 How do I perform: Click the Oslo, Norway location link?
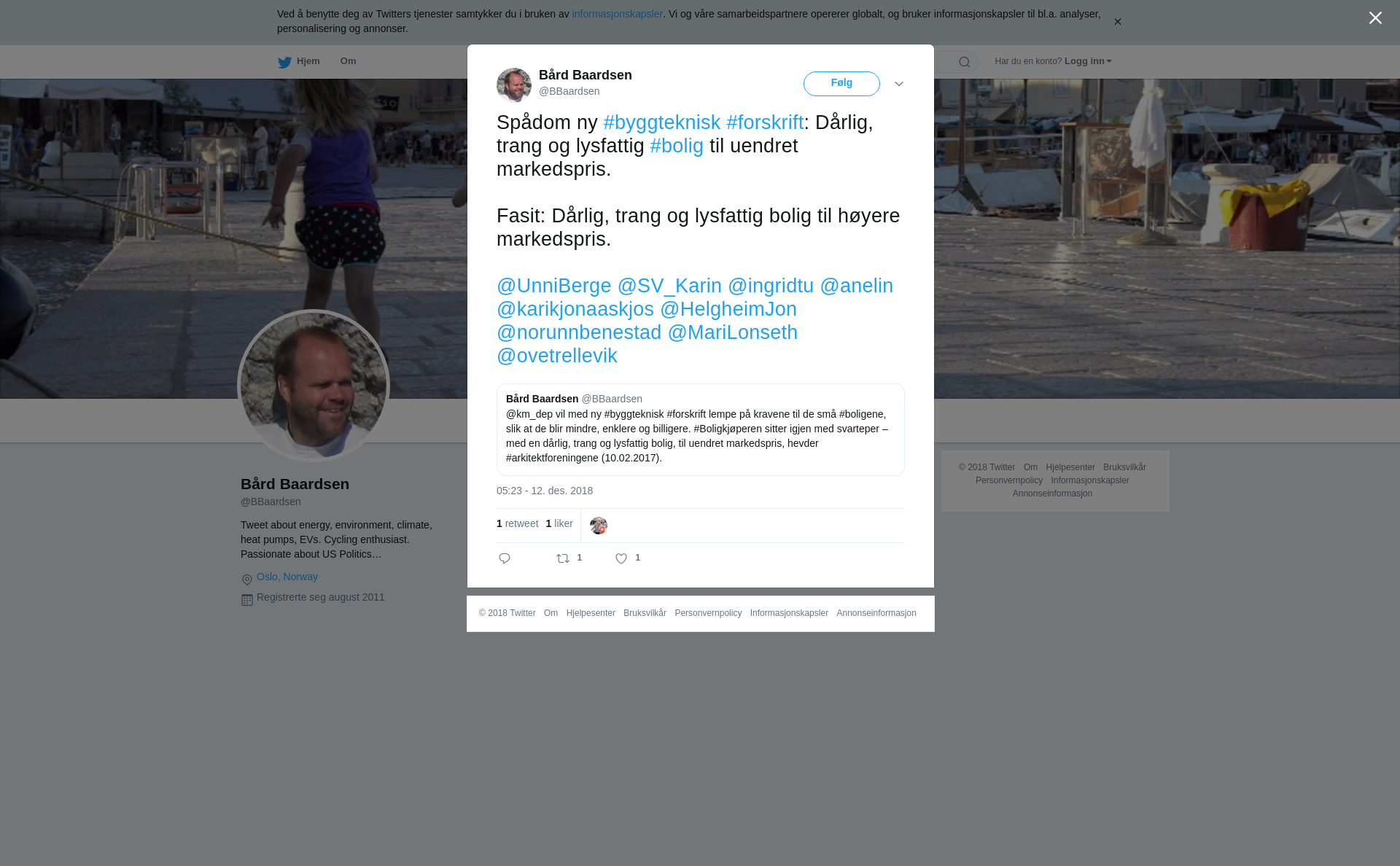point(287,577)
